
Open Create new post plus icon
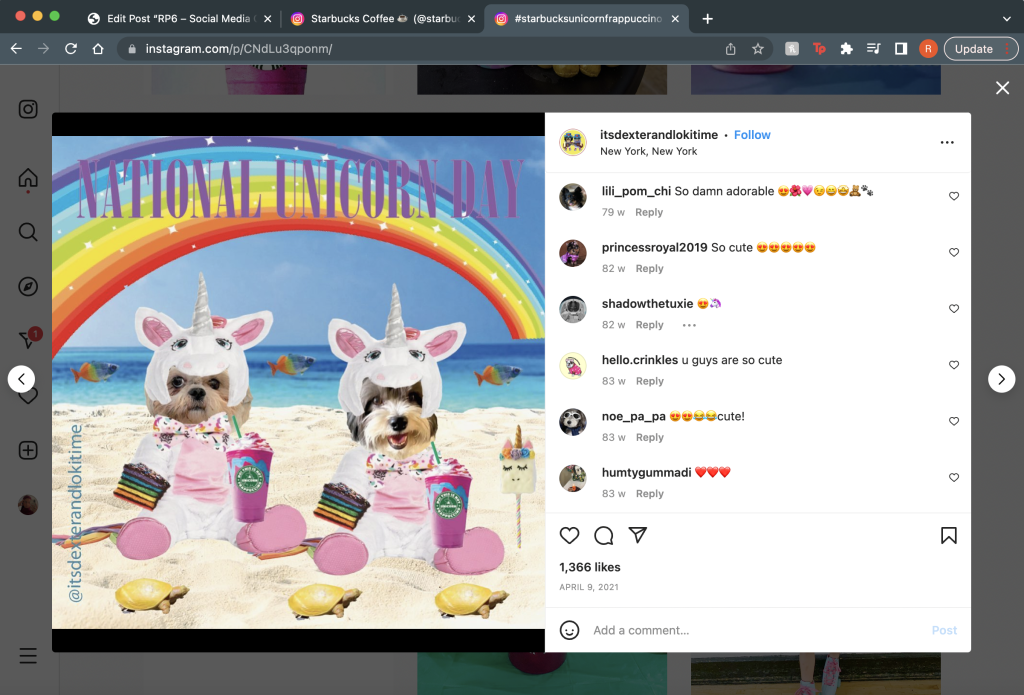click(28, 450)
